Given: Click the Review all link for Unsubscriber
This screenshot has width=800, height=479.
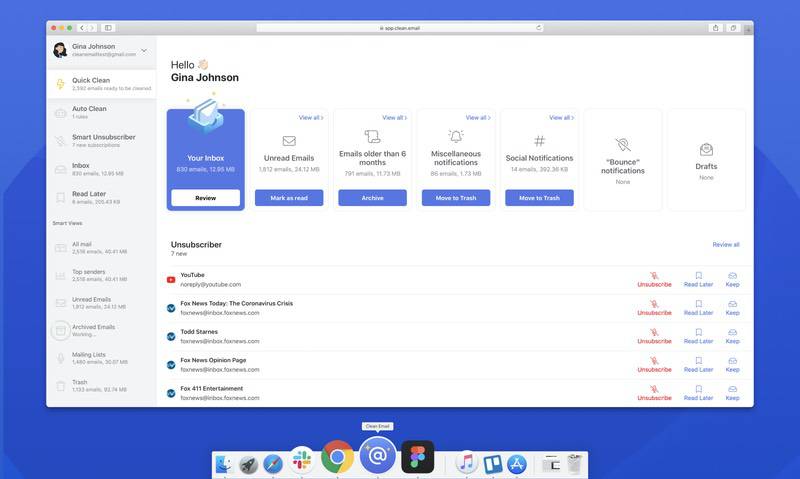Looking at the screenshot, I should point(726,245).
